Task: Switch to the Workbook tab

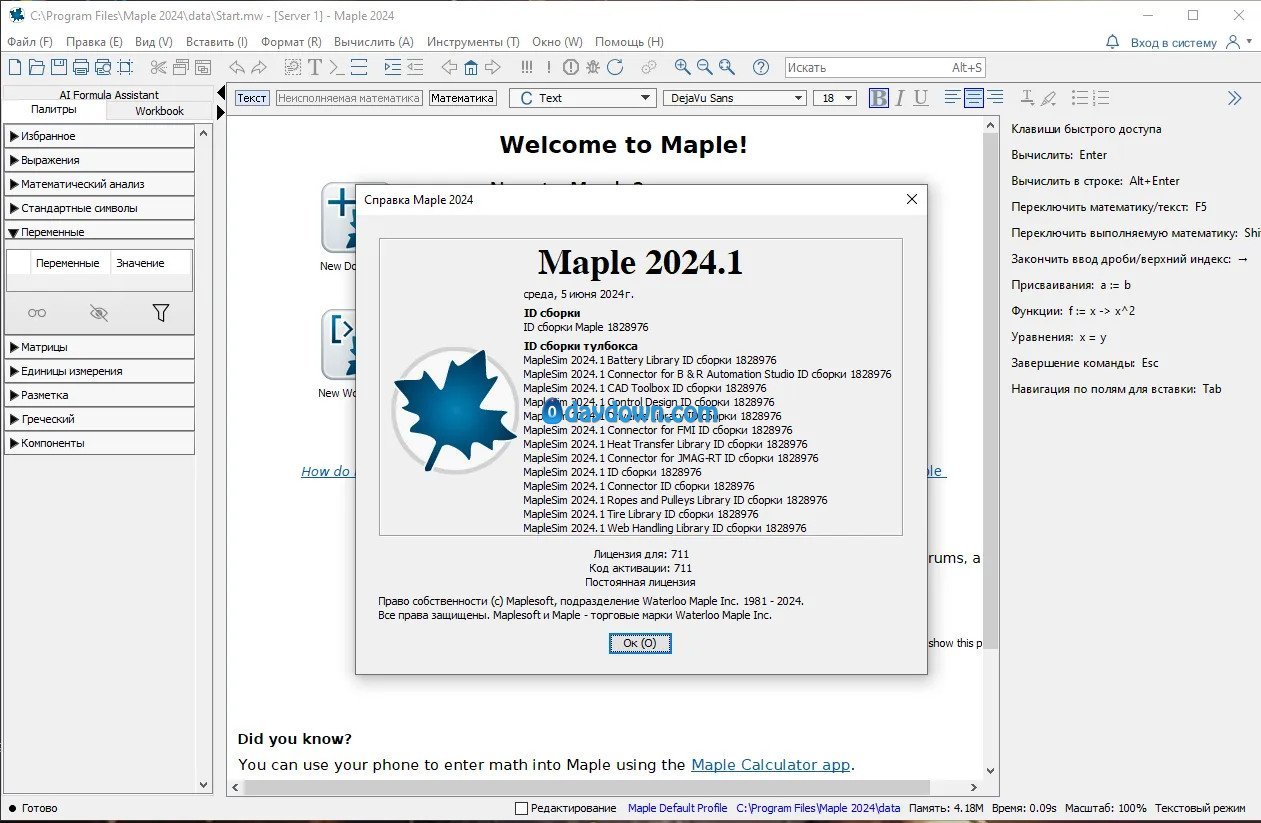Action: pos(159,111)
